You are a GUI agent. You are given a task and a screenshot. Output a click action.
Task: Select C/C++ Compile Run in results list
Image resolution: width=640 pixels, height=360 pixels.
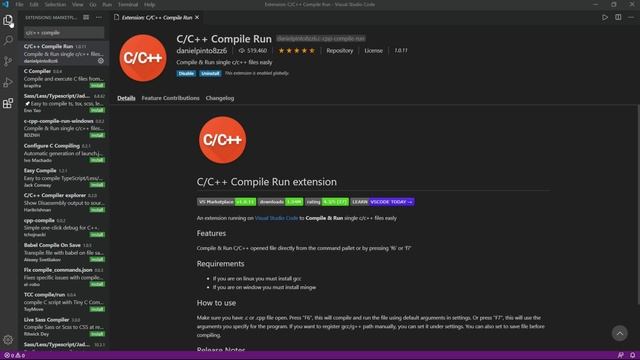(x=64, y=53)
